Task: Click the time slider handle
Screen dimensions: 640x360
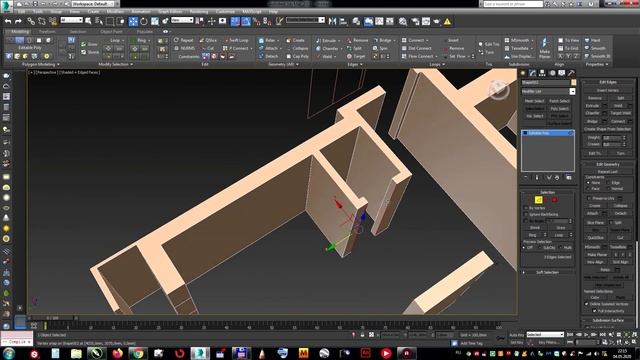Action: (53, 318)
